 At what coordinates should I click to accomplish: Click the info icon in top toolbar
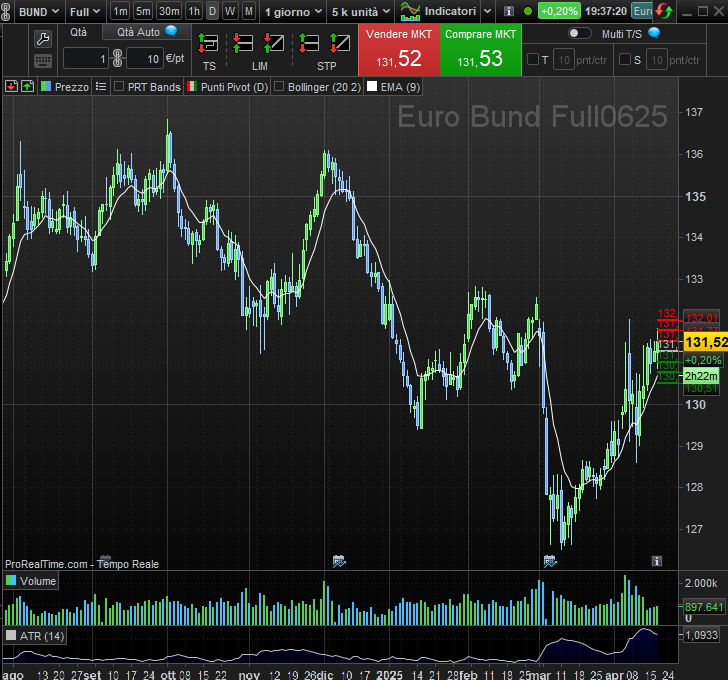509,11
